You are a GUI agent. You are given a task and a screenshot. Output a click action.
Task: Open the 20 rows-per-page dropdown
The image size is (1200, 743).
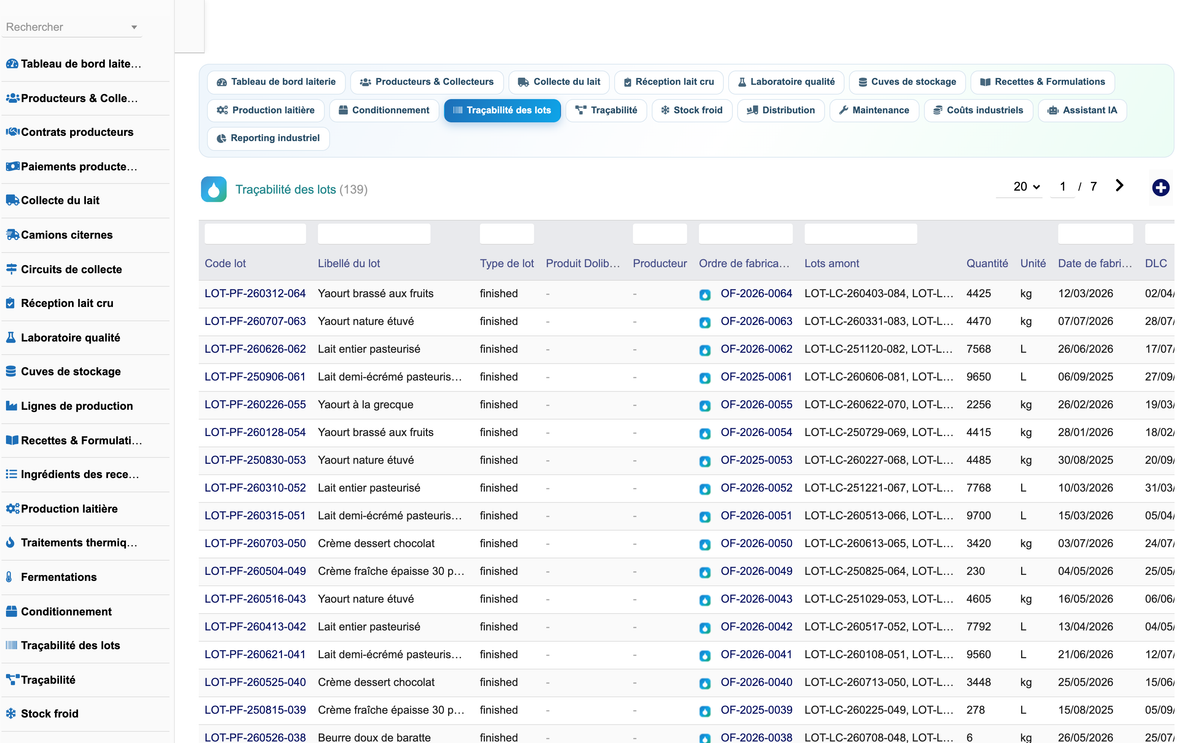pyautogui.click(x=1020, y=187)
